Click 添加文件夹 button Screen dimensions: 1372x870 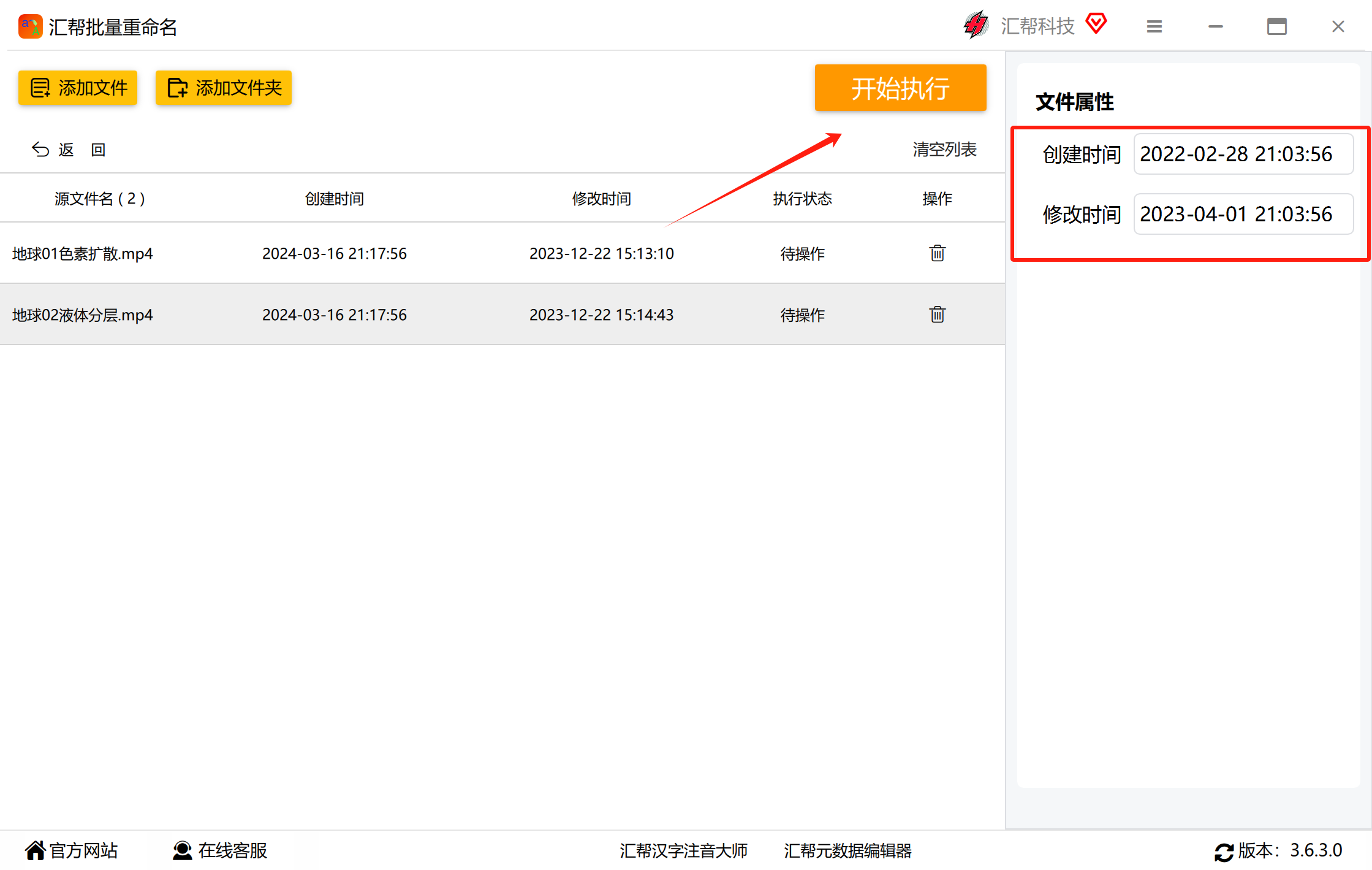(x=224, y=88)
